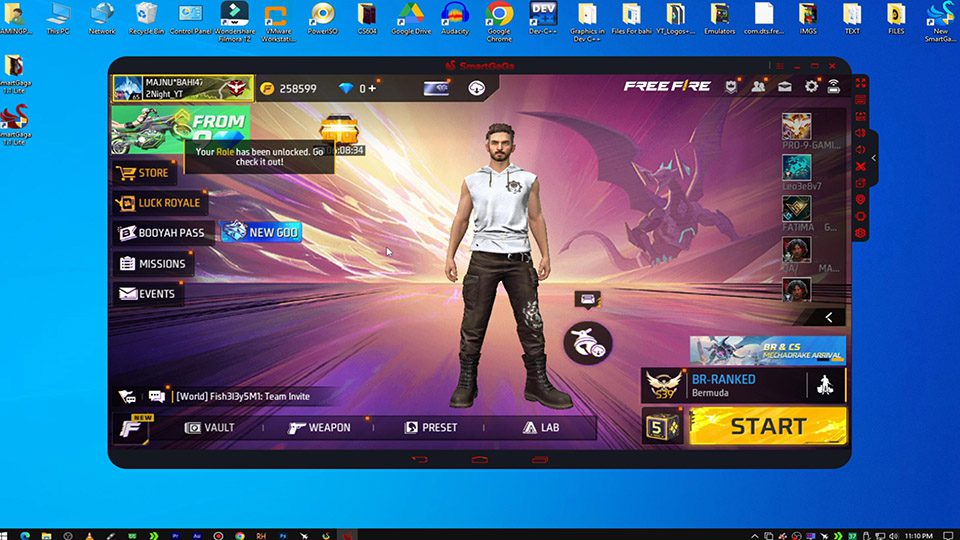Click the emulator back navigation button
Image resolution: width=960 pixels, height=540 pixels.
click(419, 459)
